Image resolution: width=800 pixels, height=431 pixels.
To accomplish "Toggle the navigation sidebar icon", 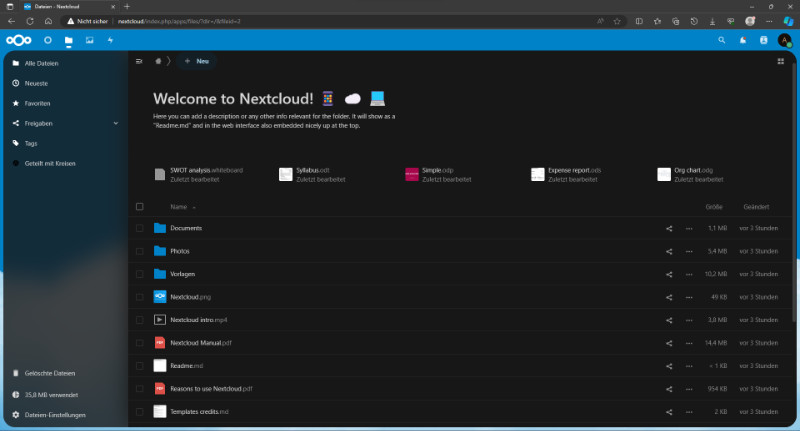I will (139, 61).
